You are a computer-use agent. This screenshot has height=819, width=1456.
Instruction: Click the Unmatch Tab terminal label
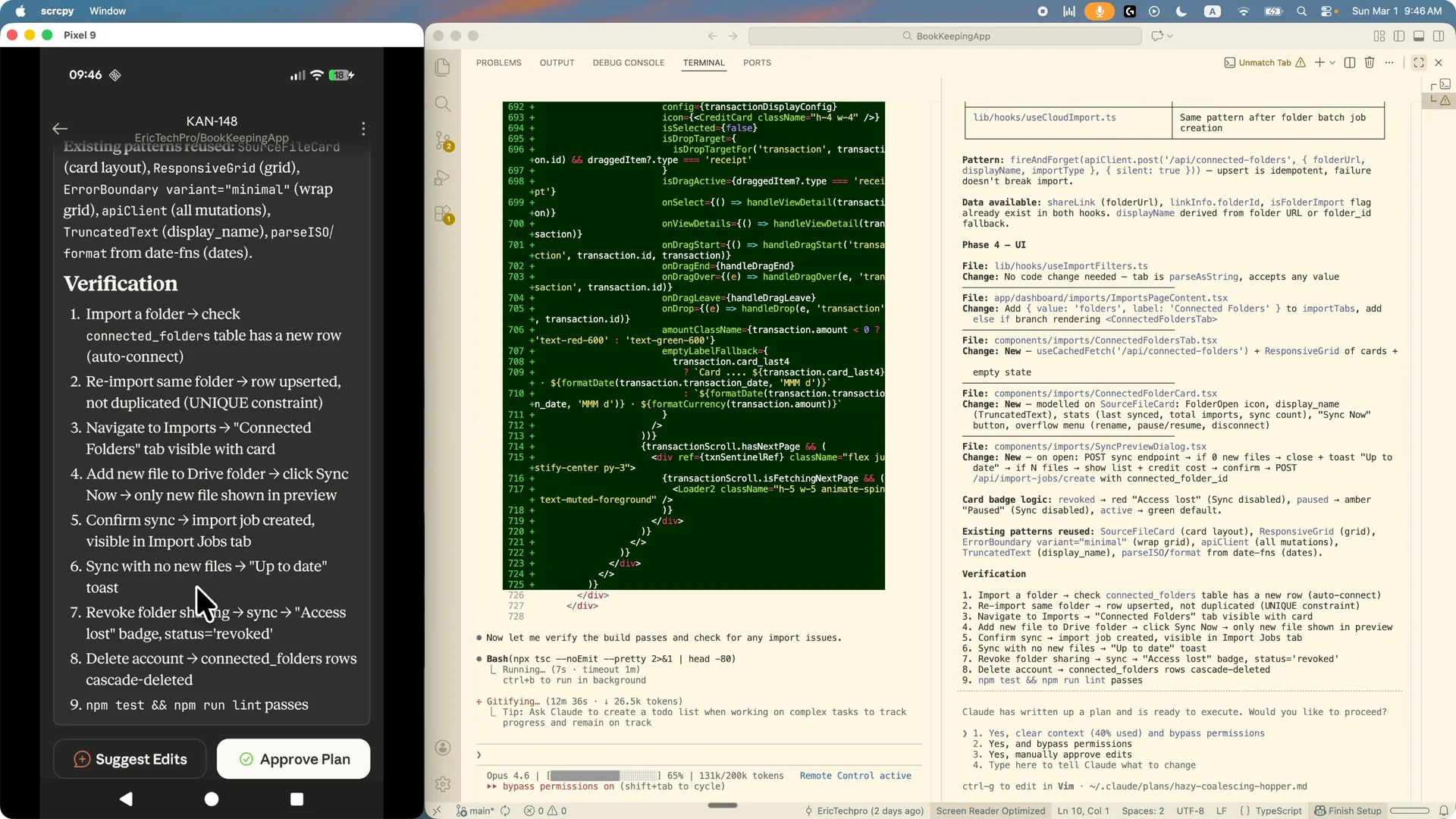click(1265, 62)
